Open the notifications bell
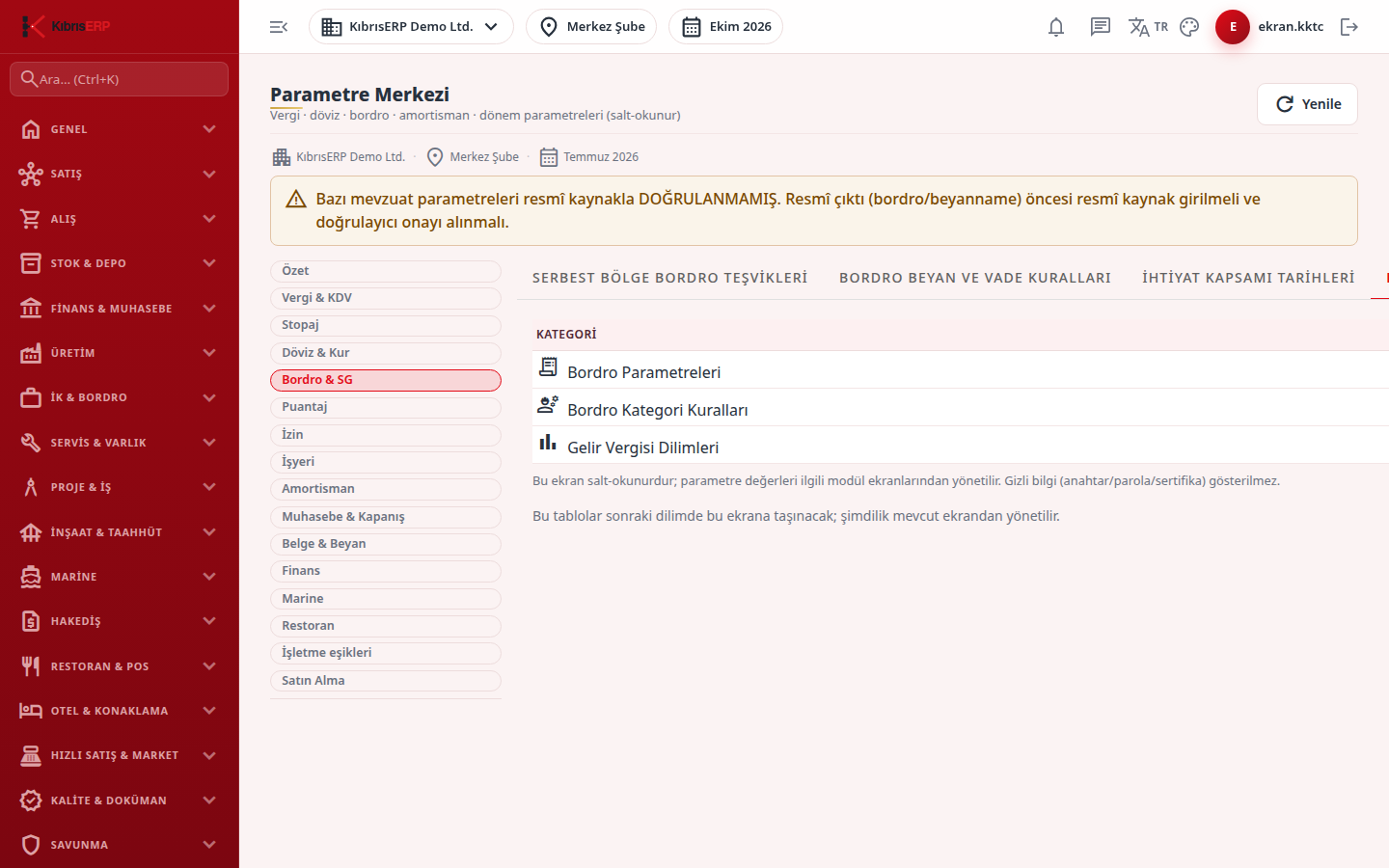This screenshot has width=1389, height=868. (x=1056, y=27)
